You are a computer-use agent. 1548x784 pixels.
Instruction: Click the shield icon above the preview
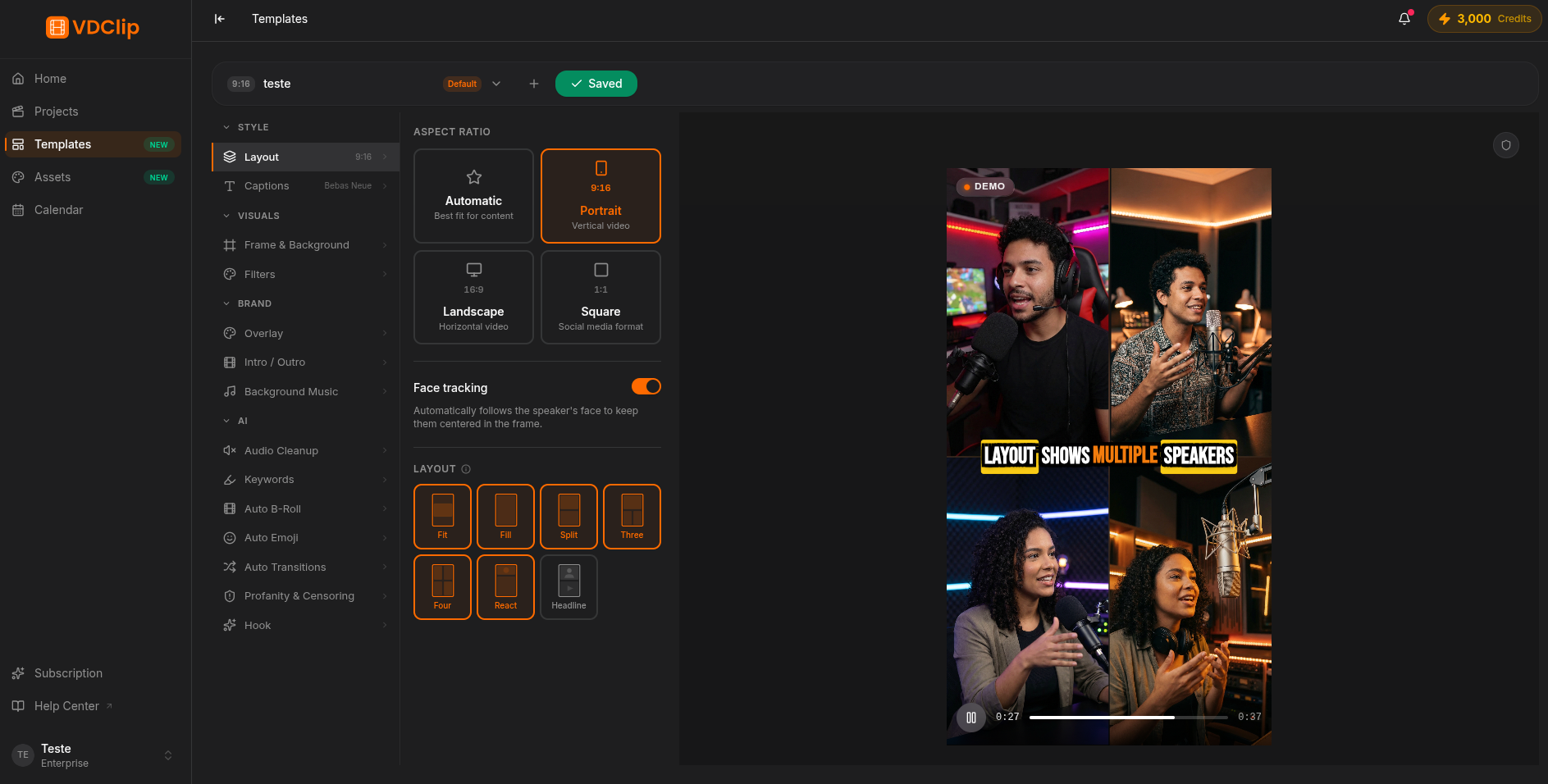pos(1506,145)
